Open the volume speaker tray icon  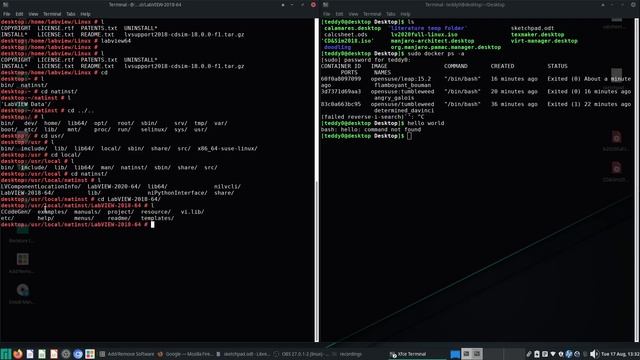(594, 354)
